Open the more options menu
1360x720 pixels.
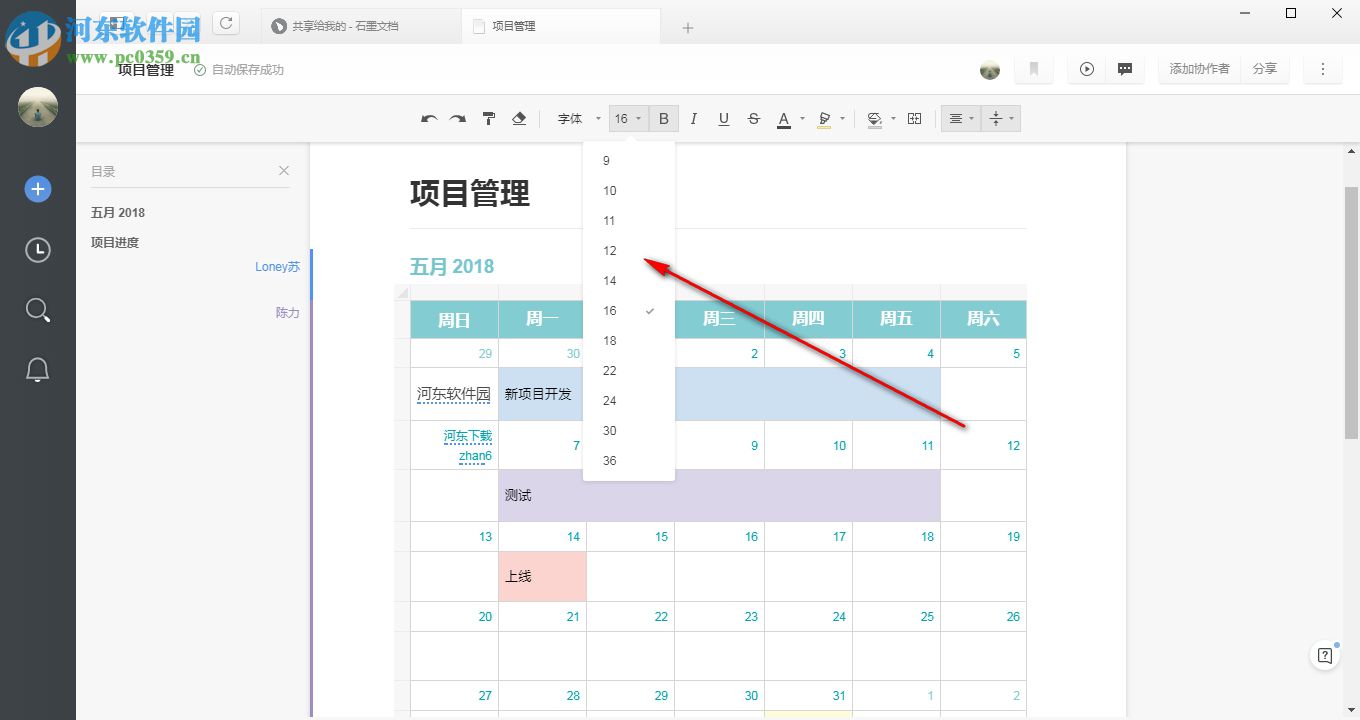[x=1323, y=68]
